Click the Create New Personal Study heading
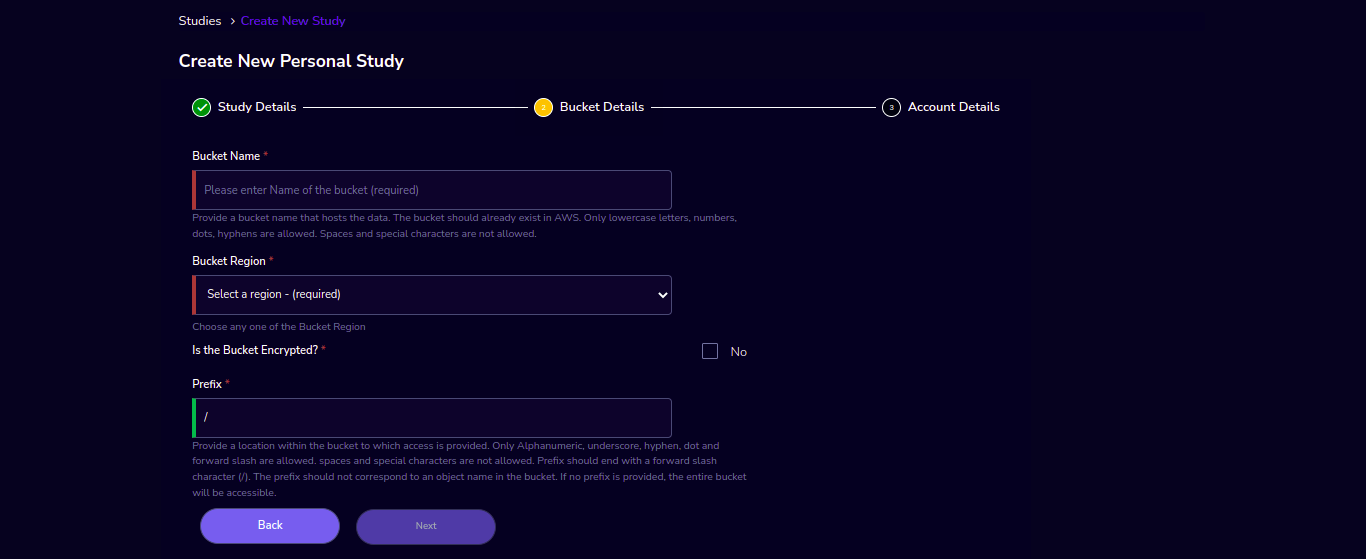The height and width of the screenshot is (559, 1366). click(291, 61)
